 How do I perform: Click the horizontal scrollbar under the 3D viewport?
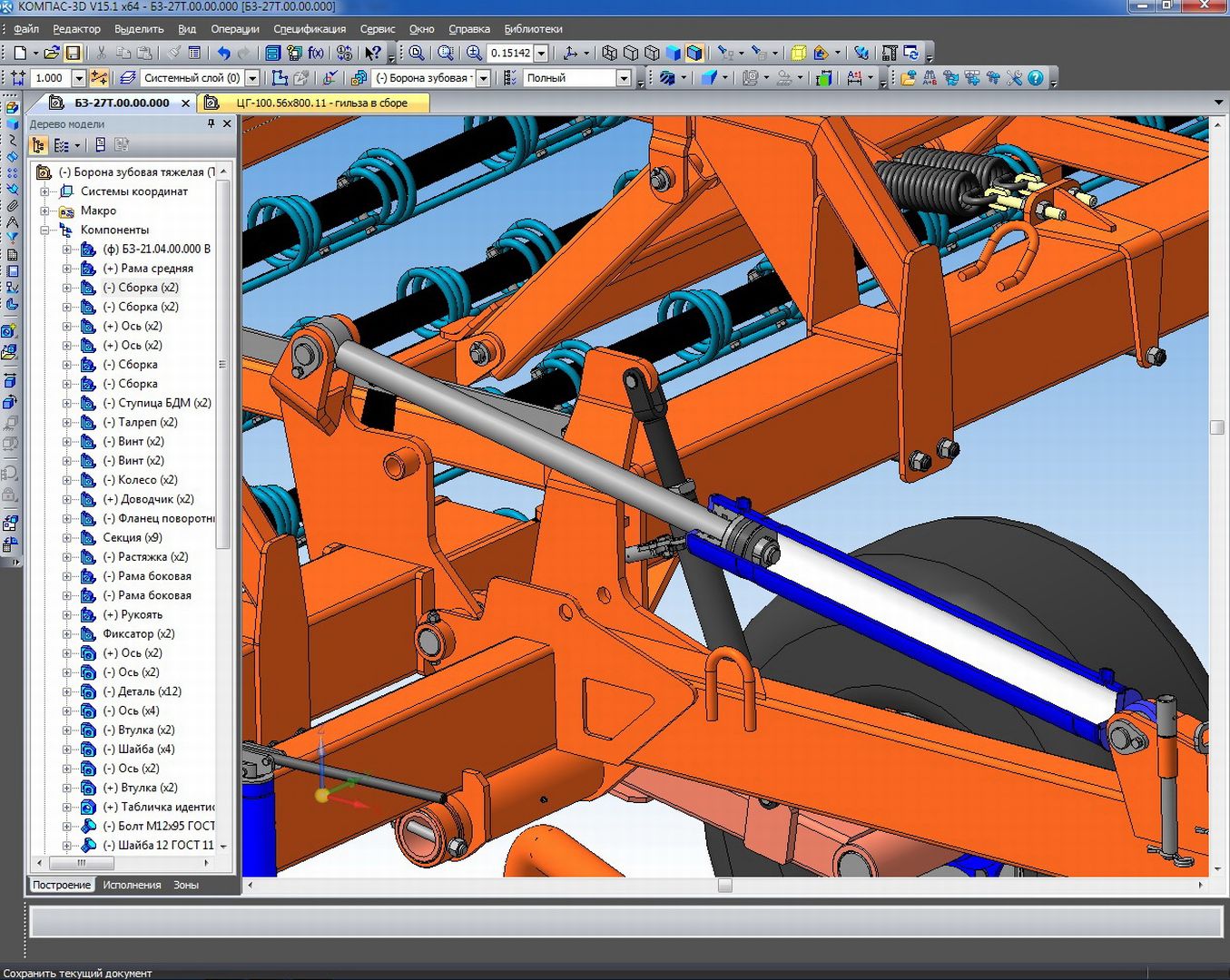pos(724,885)
